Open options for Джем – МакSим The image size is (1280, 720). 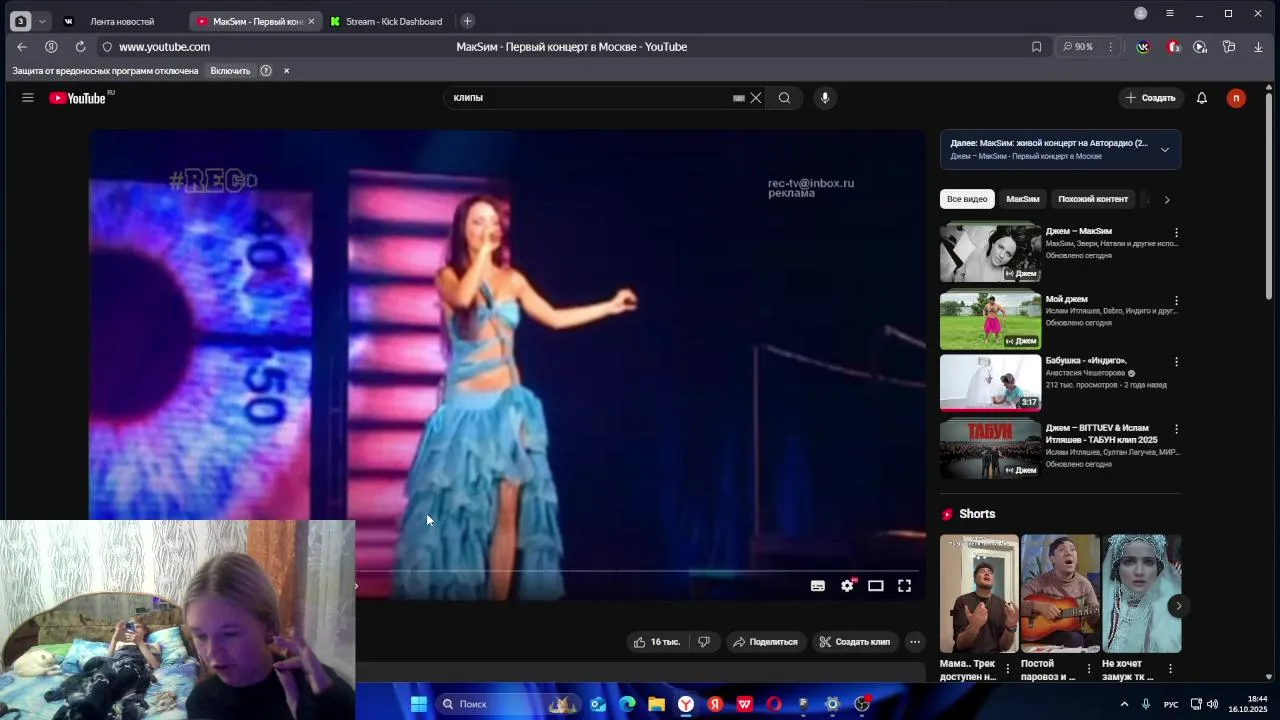click(x=1176, y=233)
